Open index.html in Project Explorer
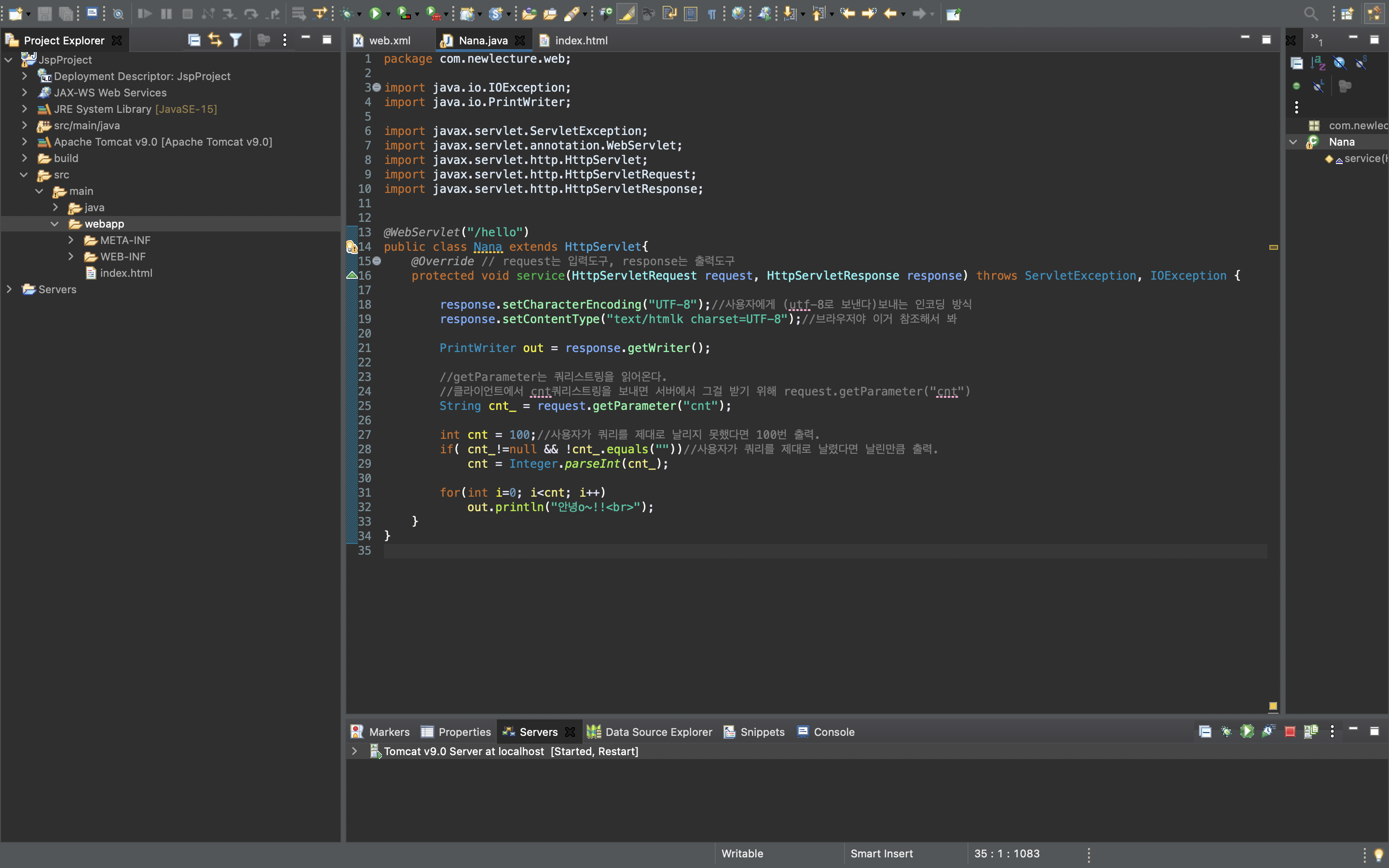This screenshot has height=868, width=1389. tap(126, 273)
